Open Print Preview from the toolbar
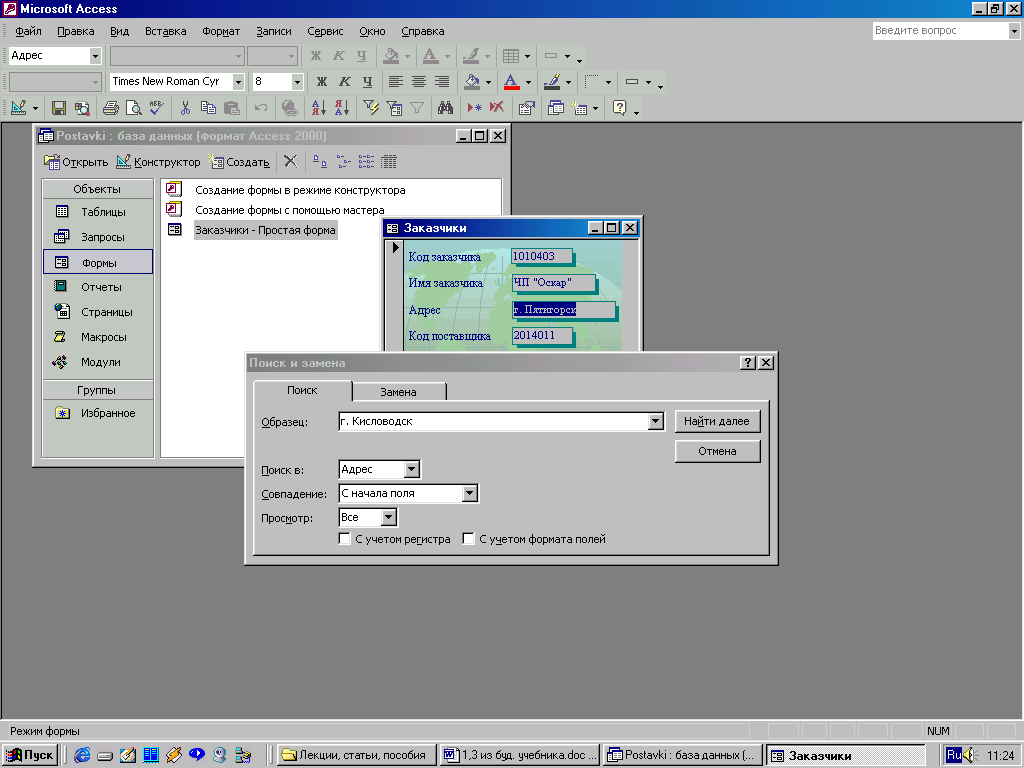Viewport: 1024px width, 768px height. [133, 108]
